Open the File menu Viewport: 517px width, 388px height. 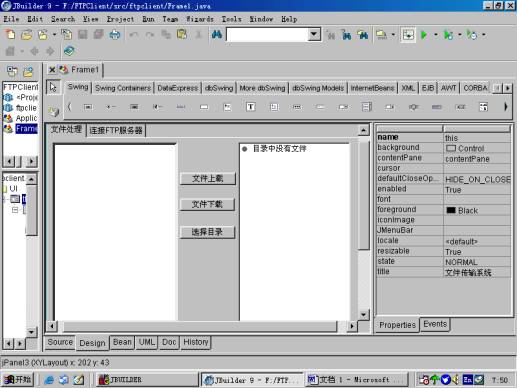11,19
